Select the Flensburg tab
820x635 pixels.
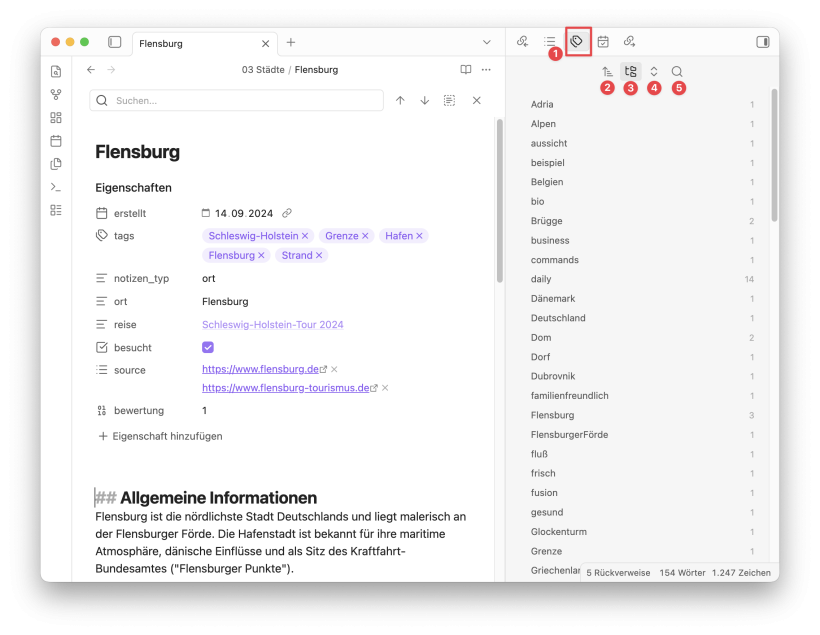195,43
